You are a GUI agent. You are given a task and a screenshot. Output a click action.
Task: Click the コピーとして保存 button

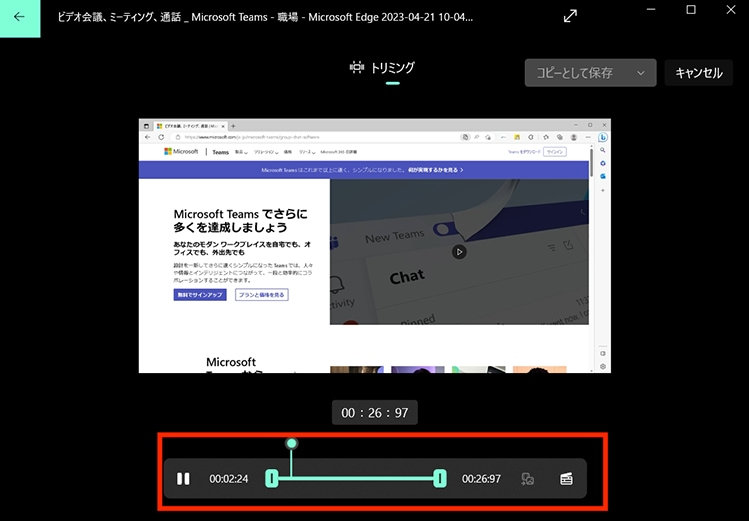pos(577,73)
